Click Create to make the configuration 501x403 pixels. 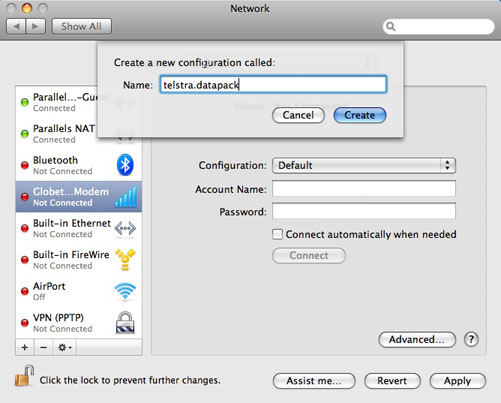[360, 115]
